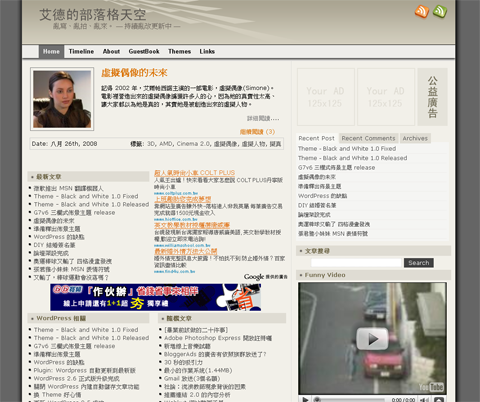The height and width of the screenshot is (402, 480).
Task: Click the YouTube logo on the video
Action: (431, 387)
